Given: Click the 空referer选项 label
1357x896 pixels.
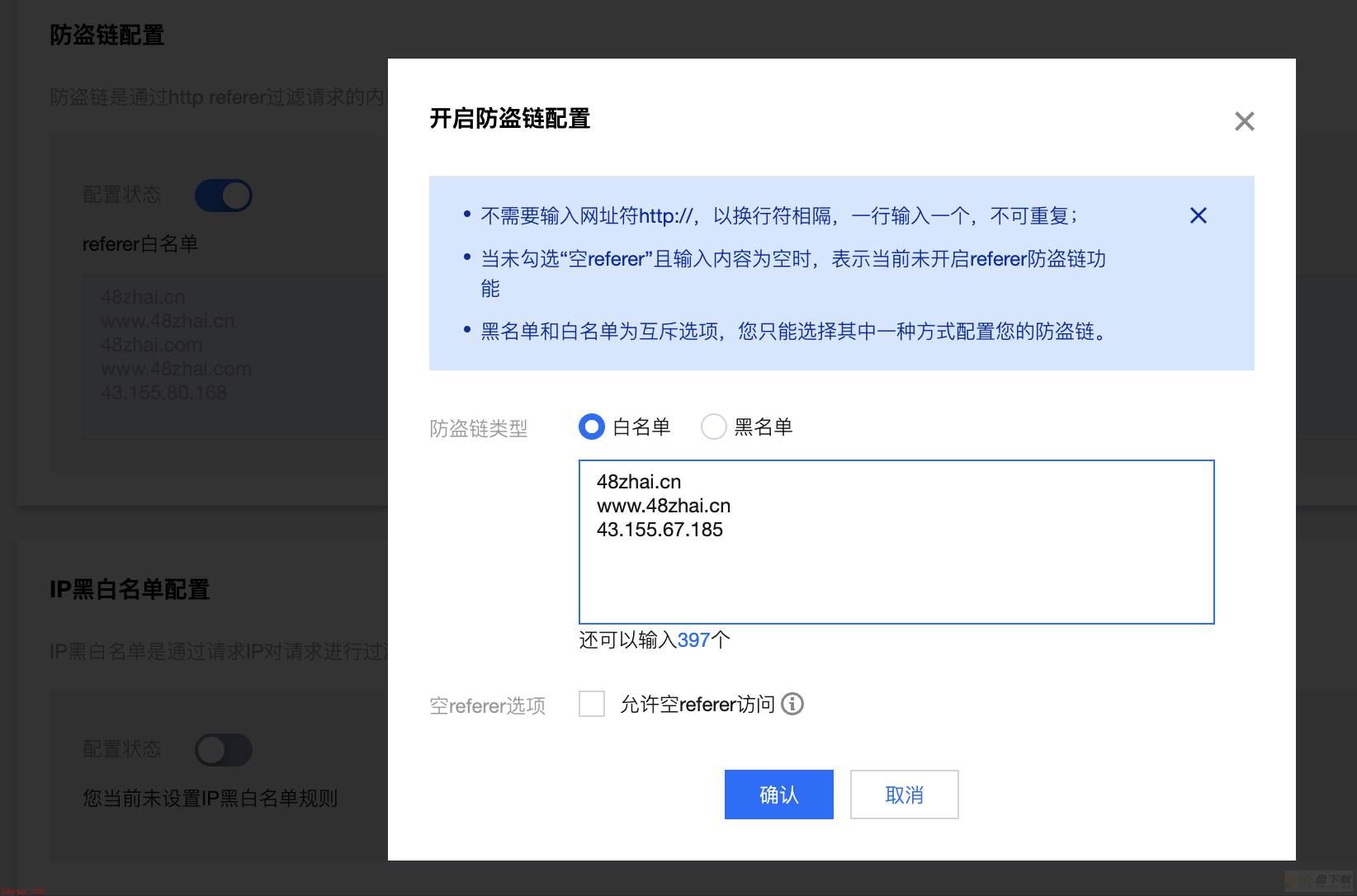Looking at the screenshot, I should point(487,705).
